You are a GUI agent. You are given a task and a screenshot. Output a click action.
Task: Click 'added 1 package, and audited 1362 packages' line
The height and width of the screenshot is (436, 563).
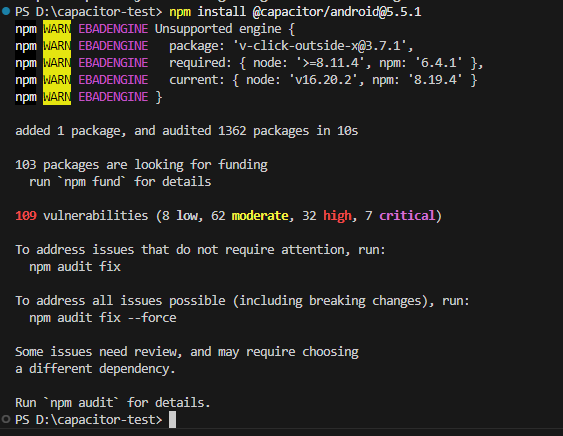[x=187, y=131]
